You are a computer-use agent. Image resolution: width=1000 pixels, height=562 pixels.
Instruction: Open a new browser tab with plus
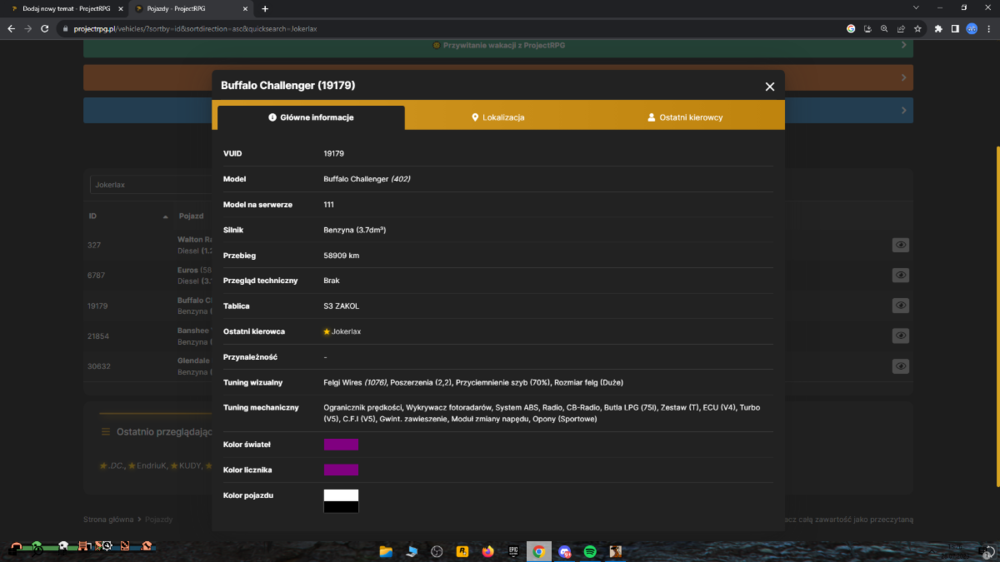pos(265,9)
